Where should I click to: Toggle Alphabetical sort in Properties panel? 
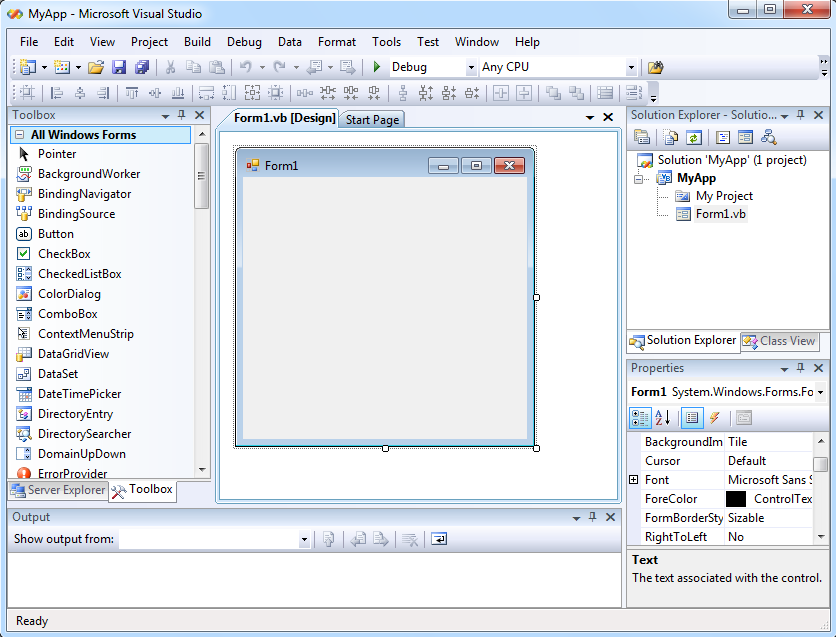pyautogui.click(x=662, y=418)
